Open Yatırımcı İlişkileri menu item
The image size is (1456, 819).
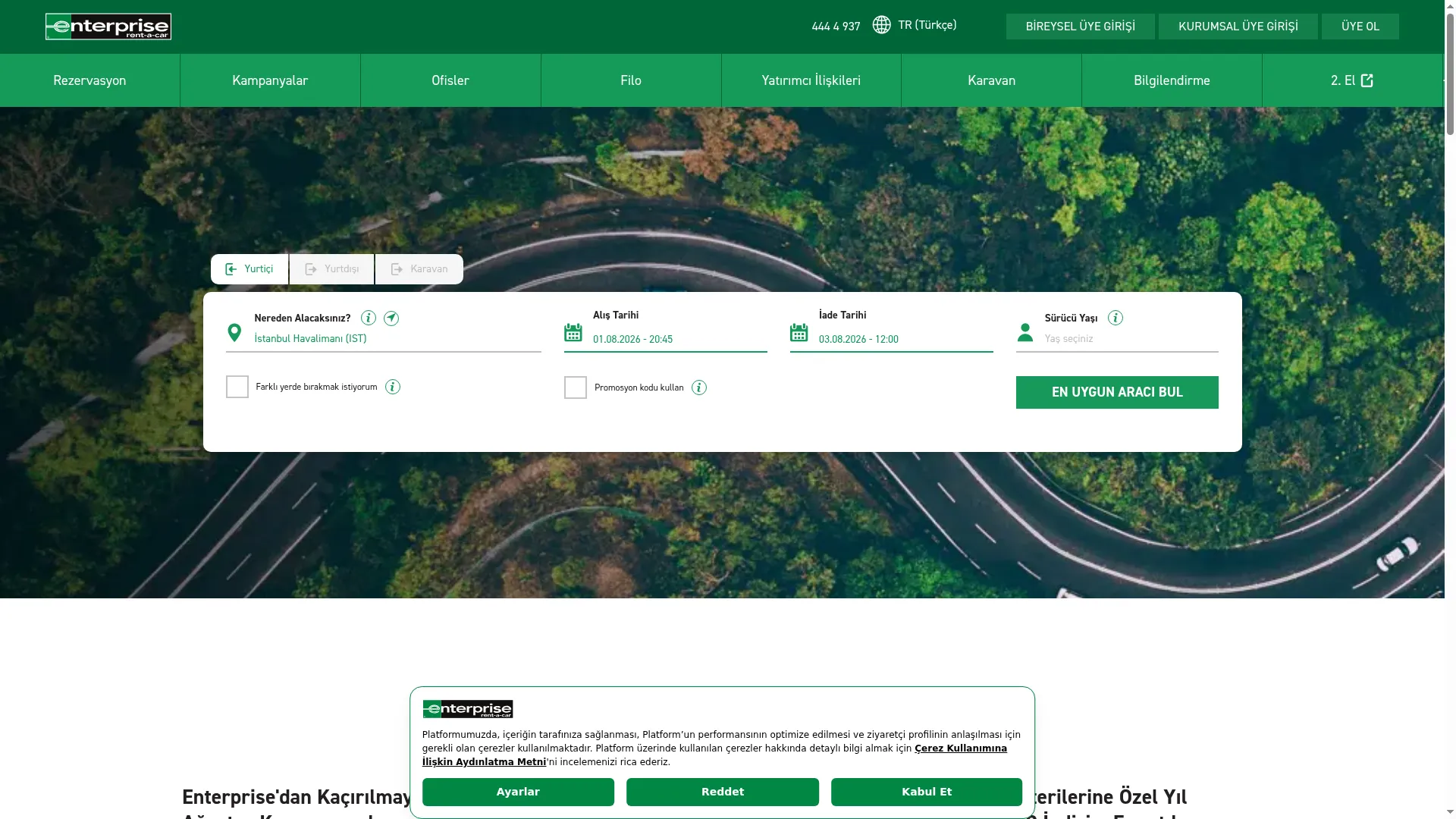pyautogui.click(x=811, y=80)
